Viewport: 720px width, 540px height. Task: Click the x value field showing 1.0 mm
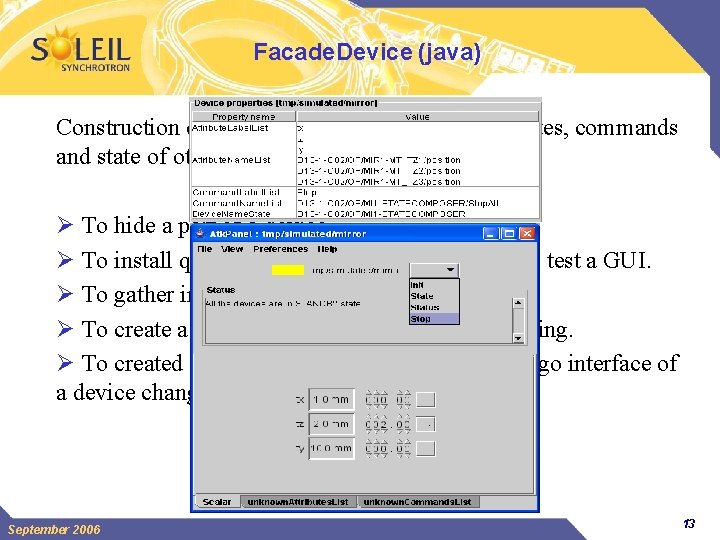[x=332, y=399]
